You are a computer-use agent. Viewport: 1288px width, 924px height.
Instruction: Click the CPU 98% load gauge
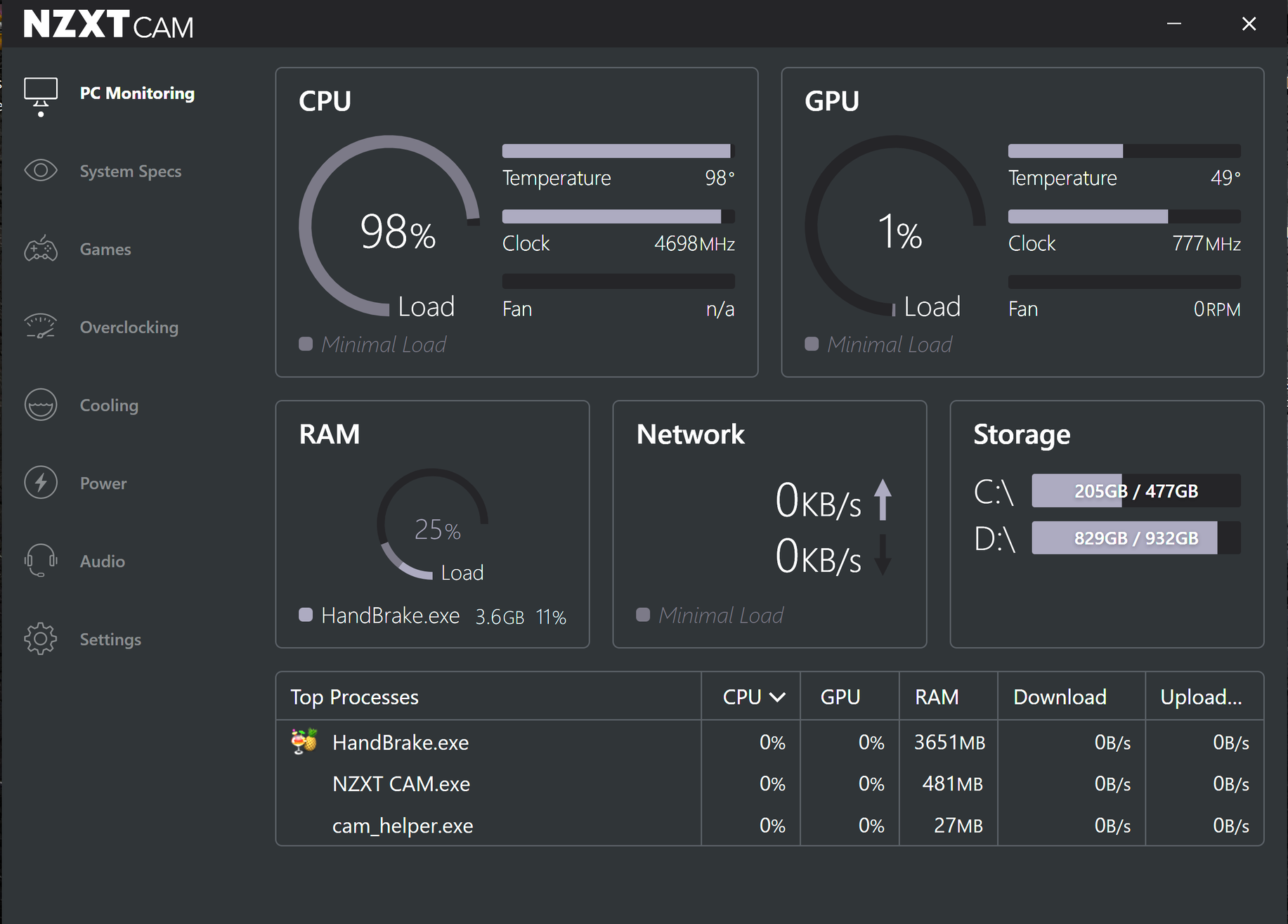[x=390, y=226]
